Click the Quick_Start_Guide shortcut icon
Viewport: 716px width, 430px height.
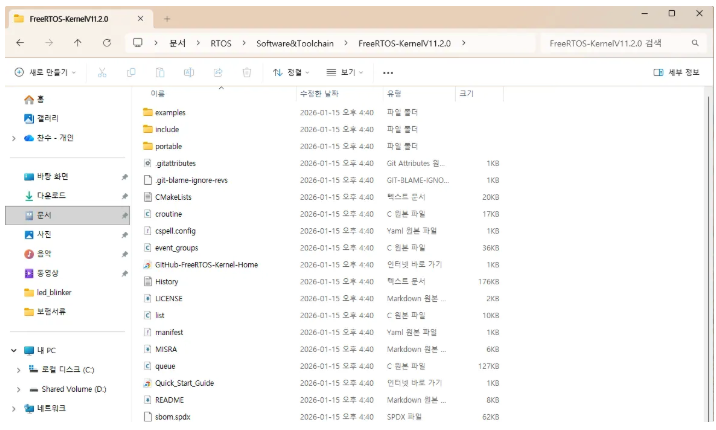click(x=147, y=383)
